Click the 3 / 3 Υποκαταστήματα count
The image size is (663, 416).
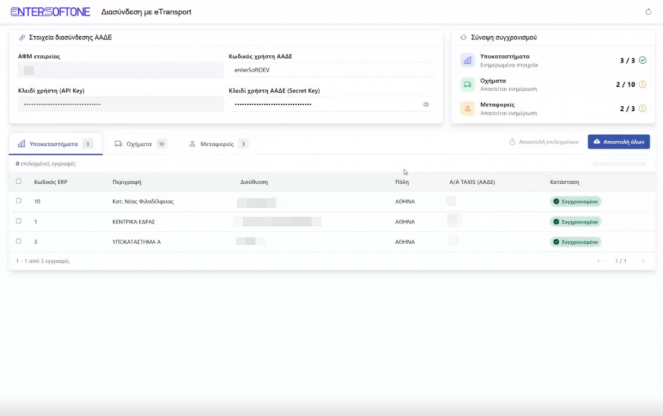coord(627,60)
